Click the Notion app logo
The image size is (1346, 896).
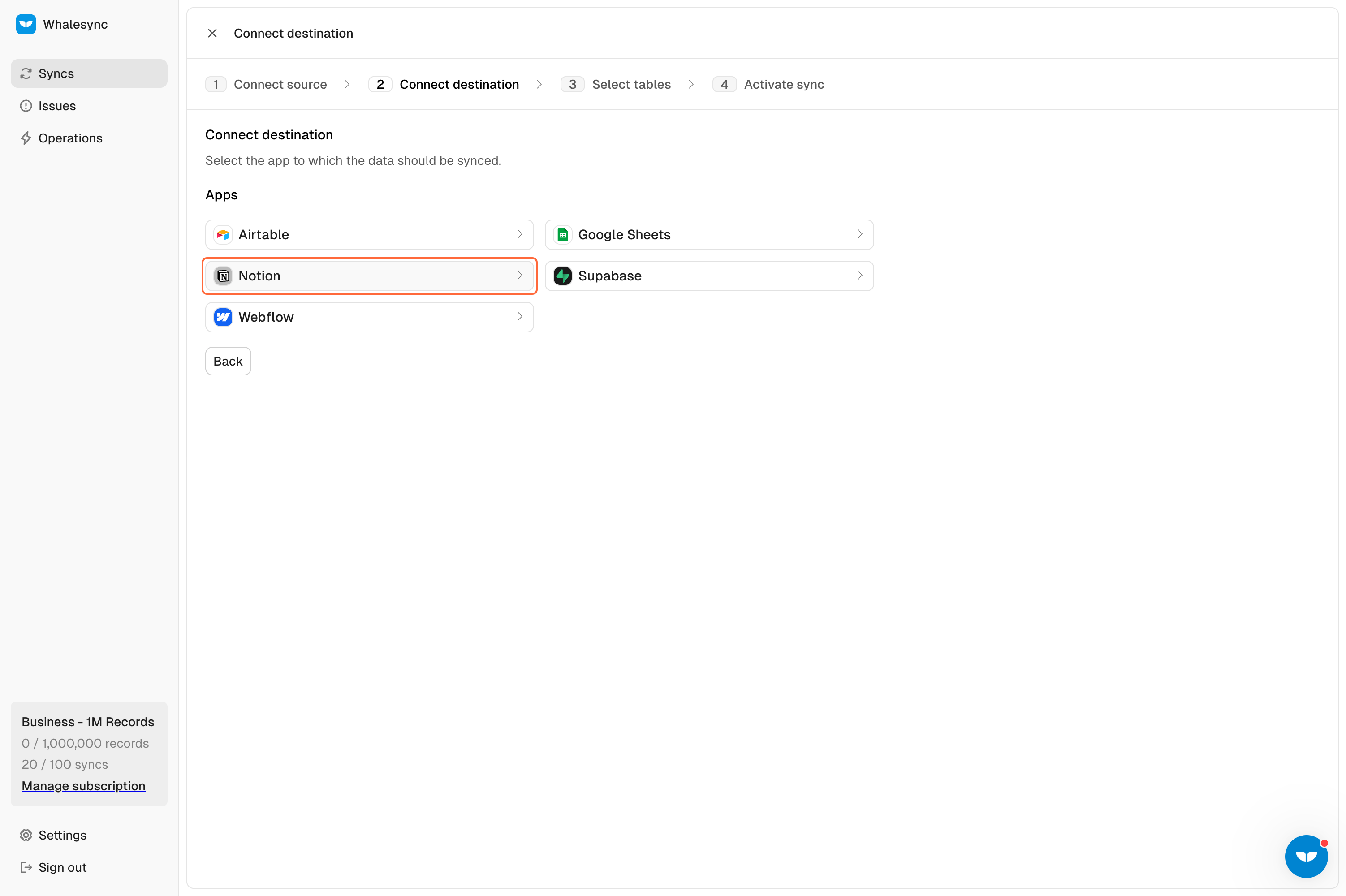223,276
